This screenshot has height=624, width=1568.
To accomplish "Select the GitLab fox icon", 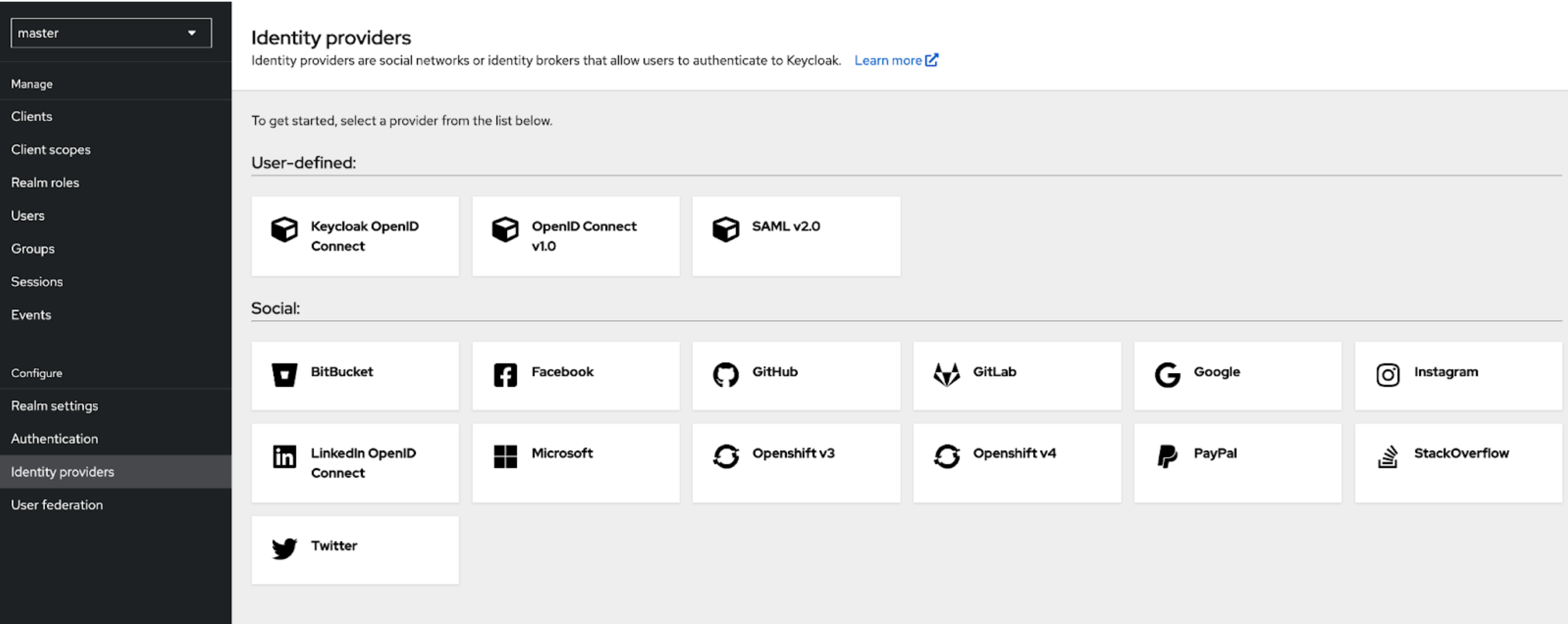I will point(946,375).
